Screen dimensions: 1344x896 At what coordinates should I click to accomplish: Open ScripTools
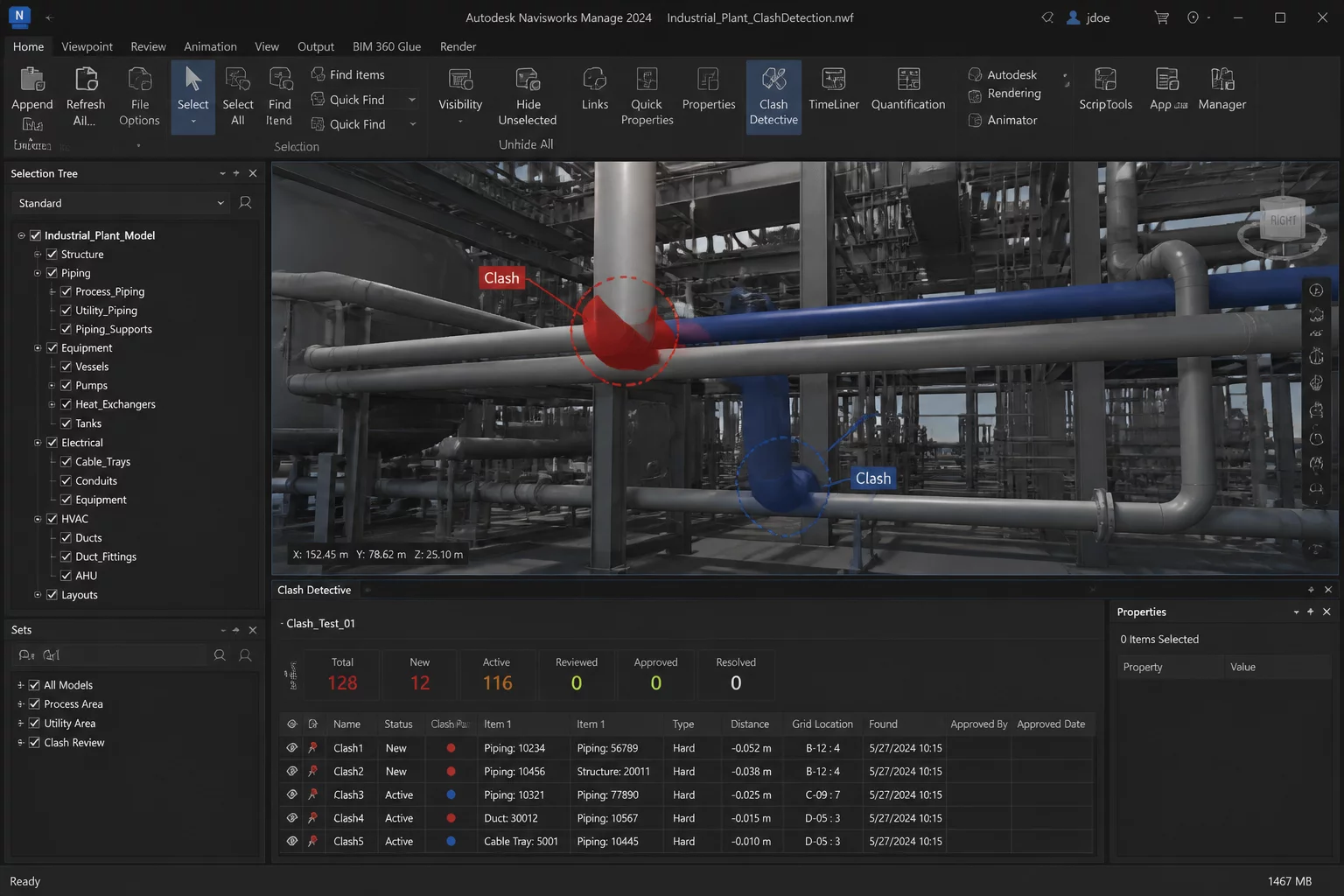coord(1106,89)
